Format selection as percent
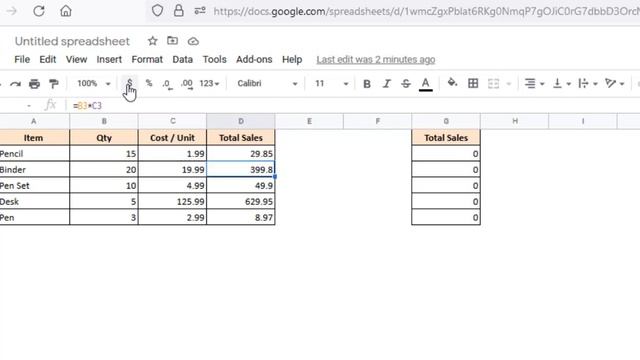The width and height of the screenshot is (640, 360). click(149, 83)
